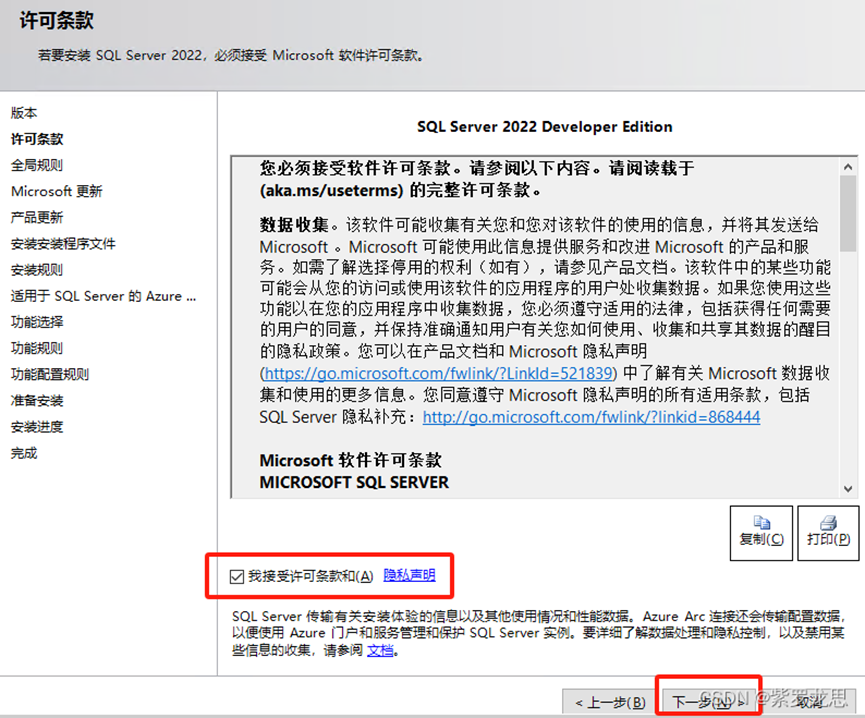Click the Back (上一步) button
The height and width of the screenshot is (718, 865).
[610, 702]
